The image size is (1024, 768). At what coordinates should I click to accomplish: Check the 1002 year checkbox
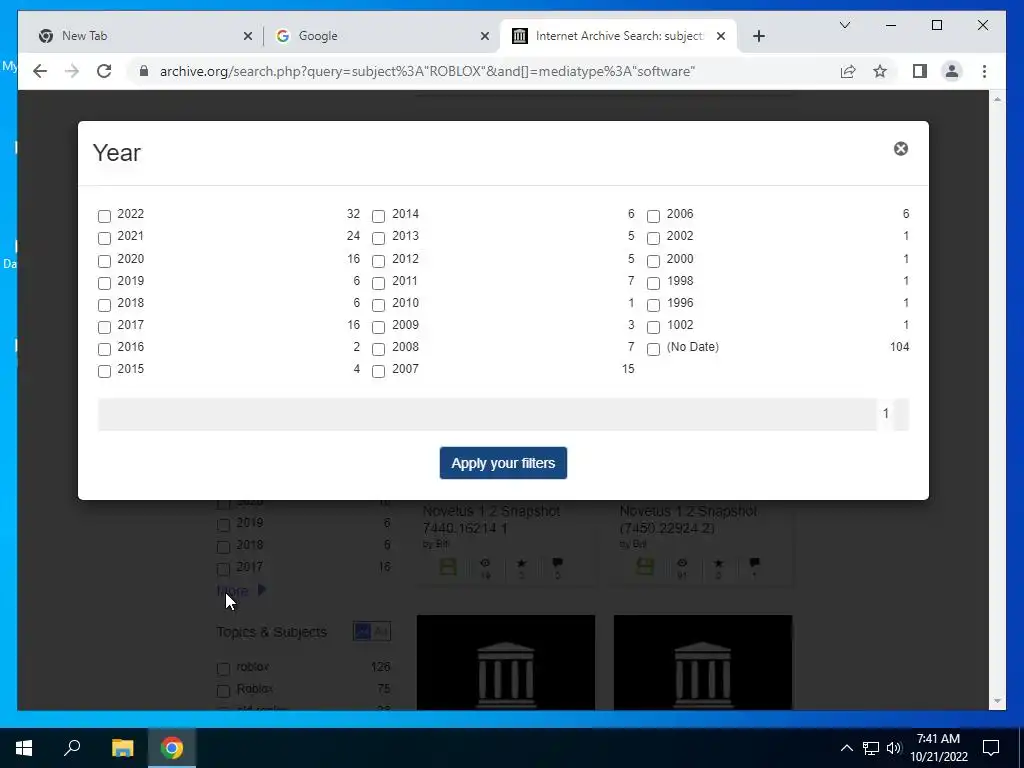(x=654, y=327)
